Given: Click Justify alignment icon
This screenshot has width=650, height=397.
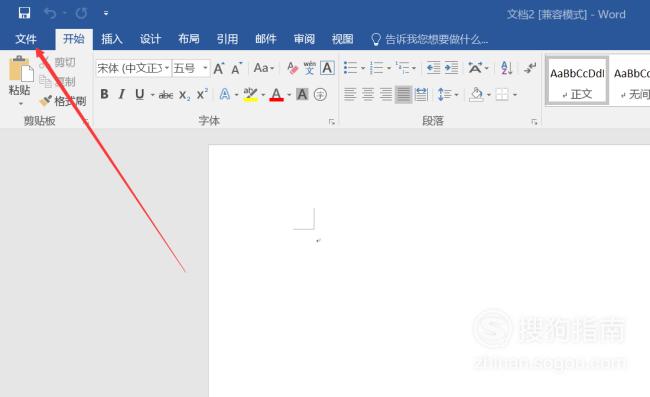Looking at the screenshot, I should (x=403, y=94).
